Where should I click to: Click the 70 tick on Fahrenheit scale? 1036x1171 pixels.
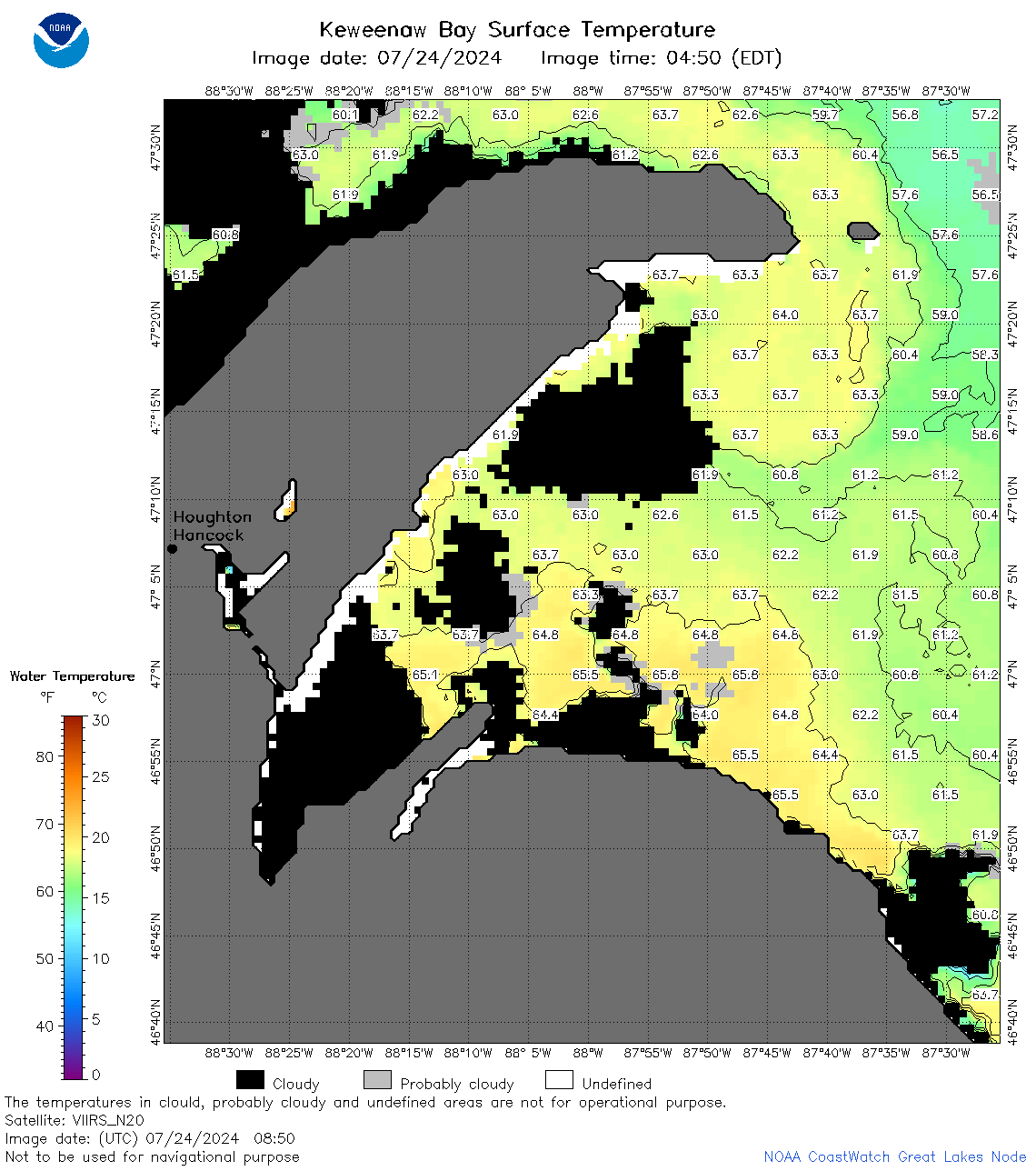tap(45, 824)
